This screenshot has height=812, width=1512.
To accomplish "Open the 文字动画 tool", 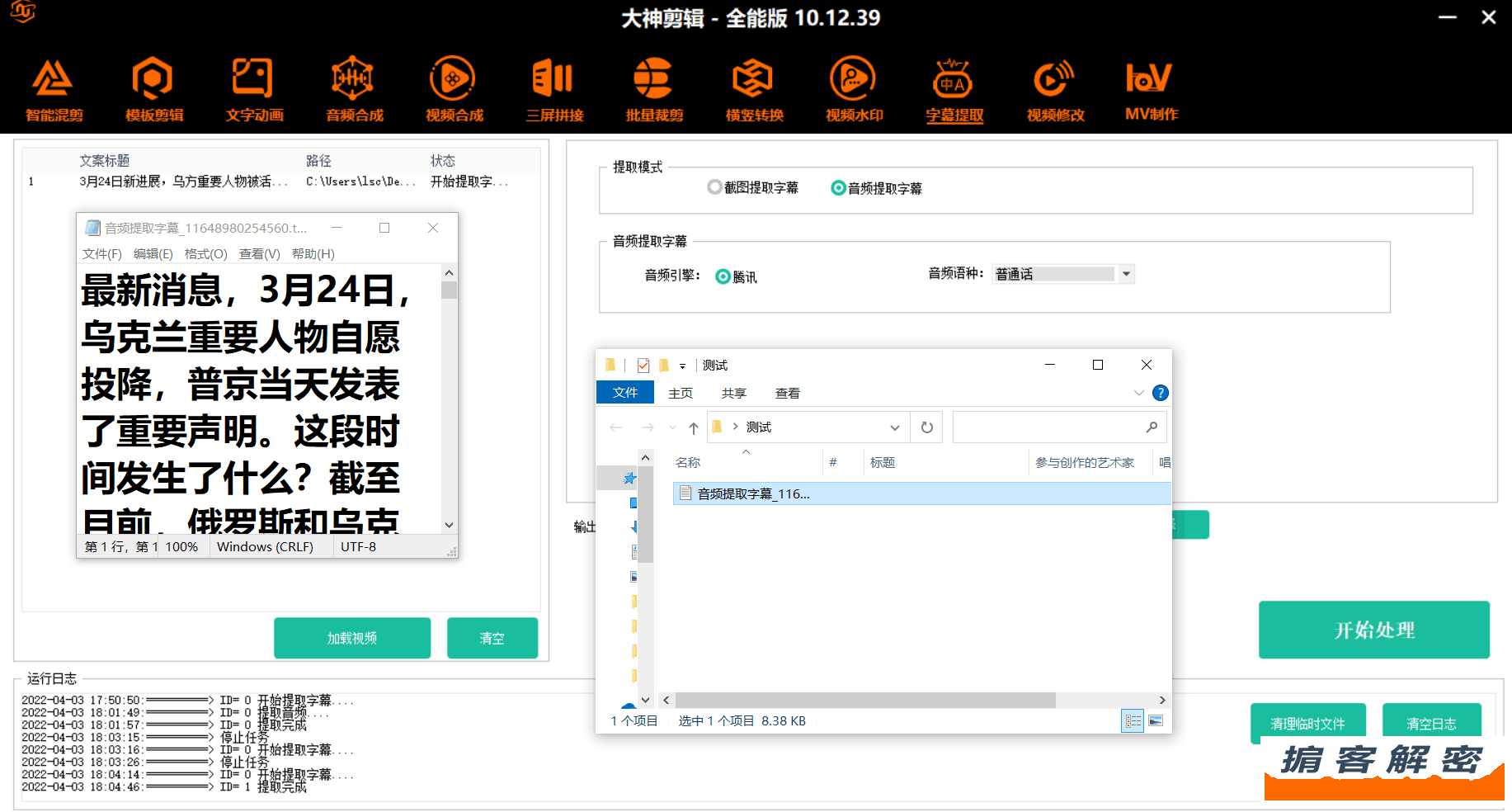I will [x=254, y=90].
